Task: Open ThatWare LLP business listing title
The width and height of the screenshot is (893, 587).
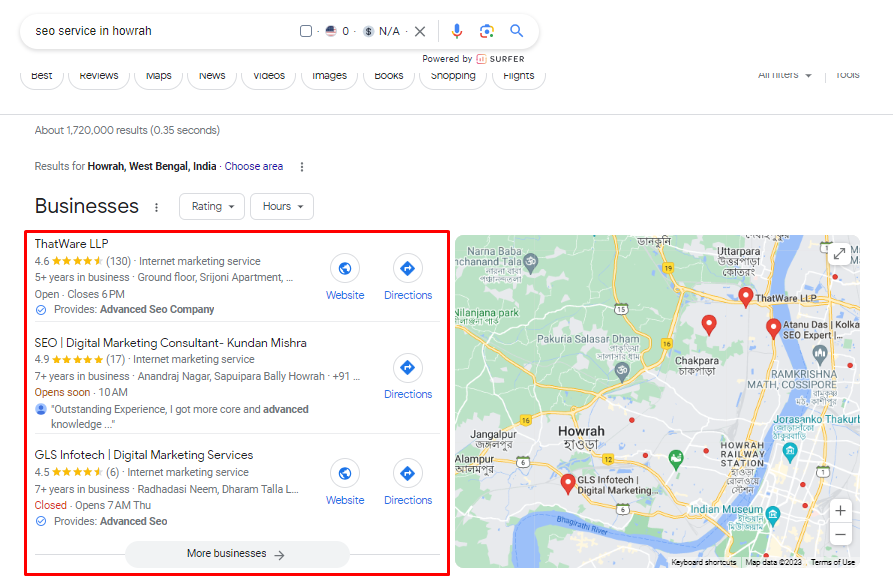Action: tap(71, 244)
